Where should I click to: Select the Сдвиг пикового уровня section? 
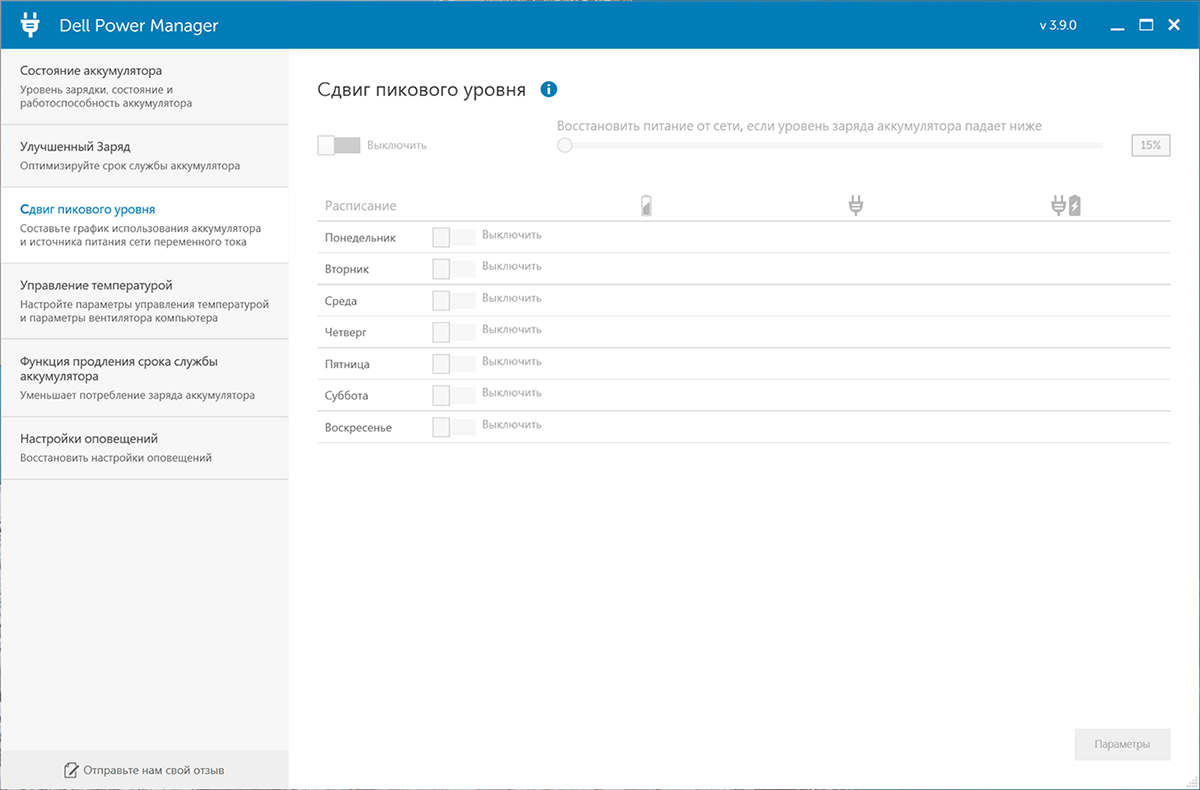click(x=144, y=225)
